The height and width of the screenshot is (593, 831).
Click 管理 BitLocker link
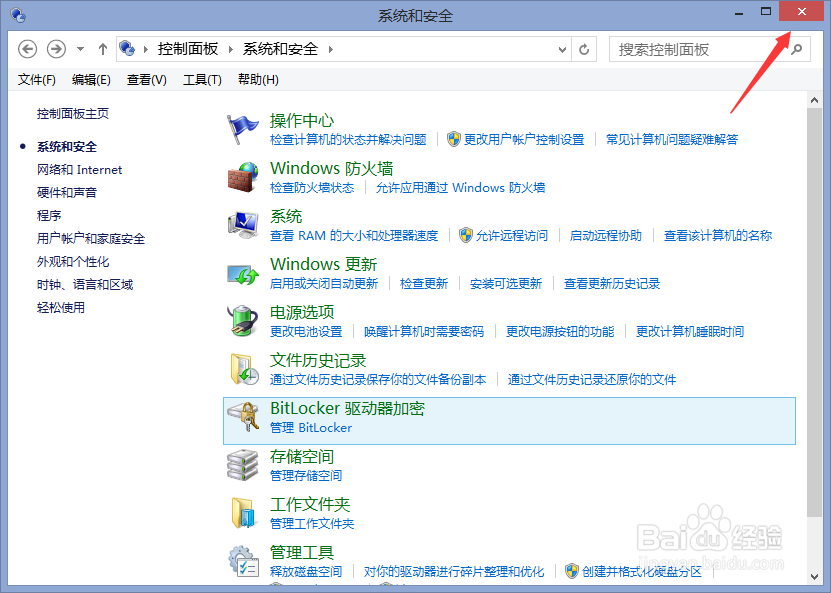(311, 428)
